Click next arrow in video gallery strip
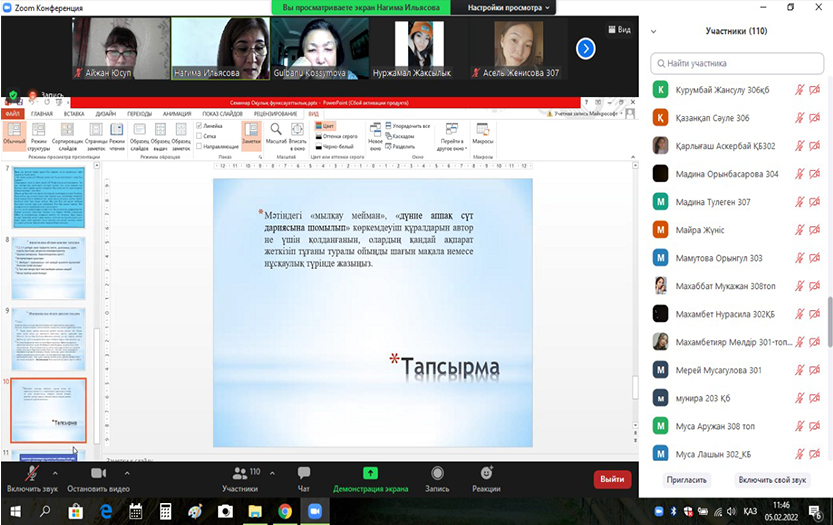This screenshot has height=525, width=833. tap(586, 48)
